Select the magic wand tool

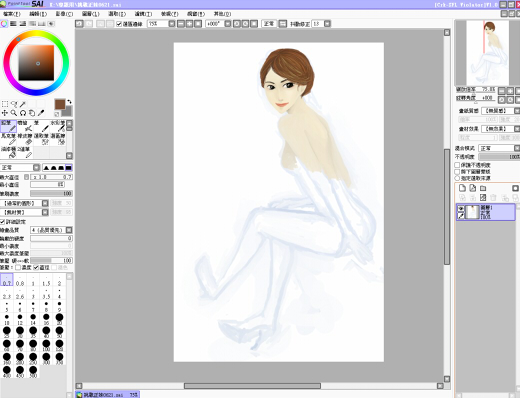[23, 104]
